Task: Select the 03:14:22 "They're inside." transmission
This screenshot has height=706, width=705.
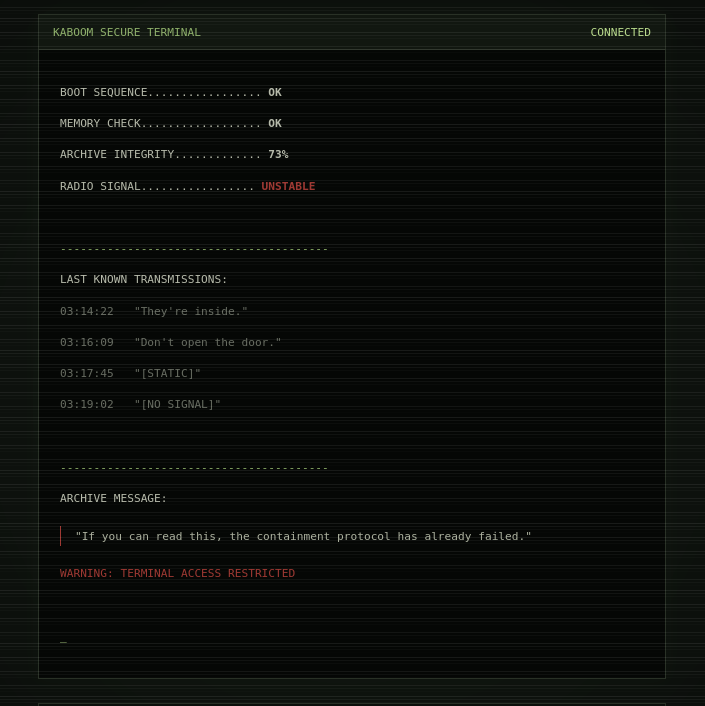Action: (154, 311)
